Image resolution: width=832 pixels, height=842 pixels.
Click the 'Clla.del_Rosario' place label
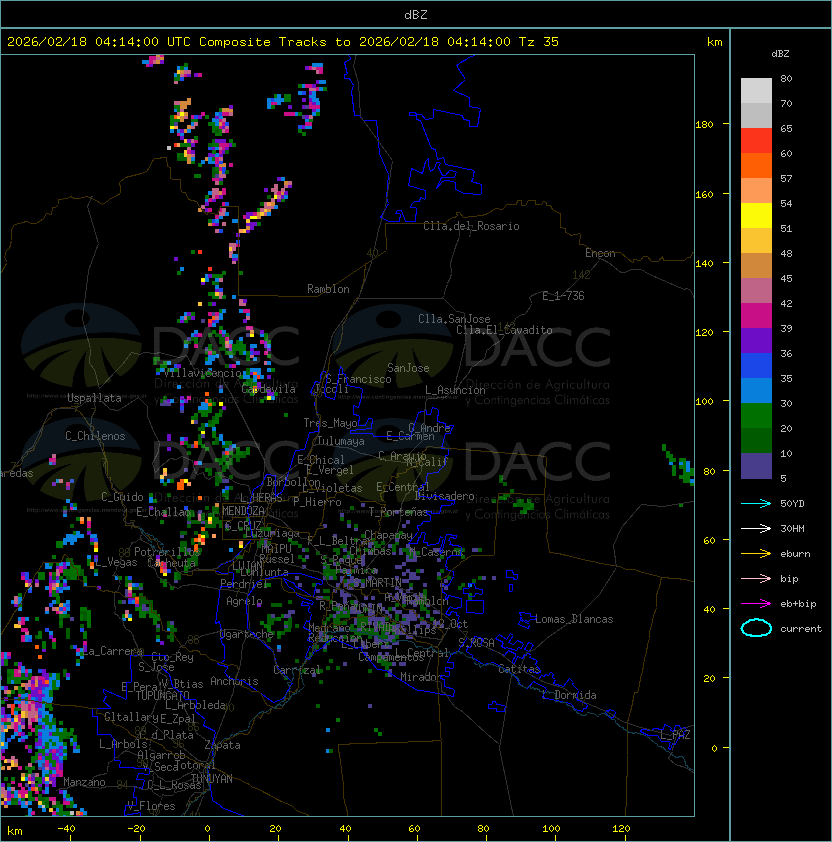[471, 226]
